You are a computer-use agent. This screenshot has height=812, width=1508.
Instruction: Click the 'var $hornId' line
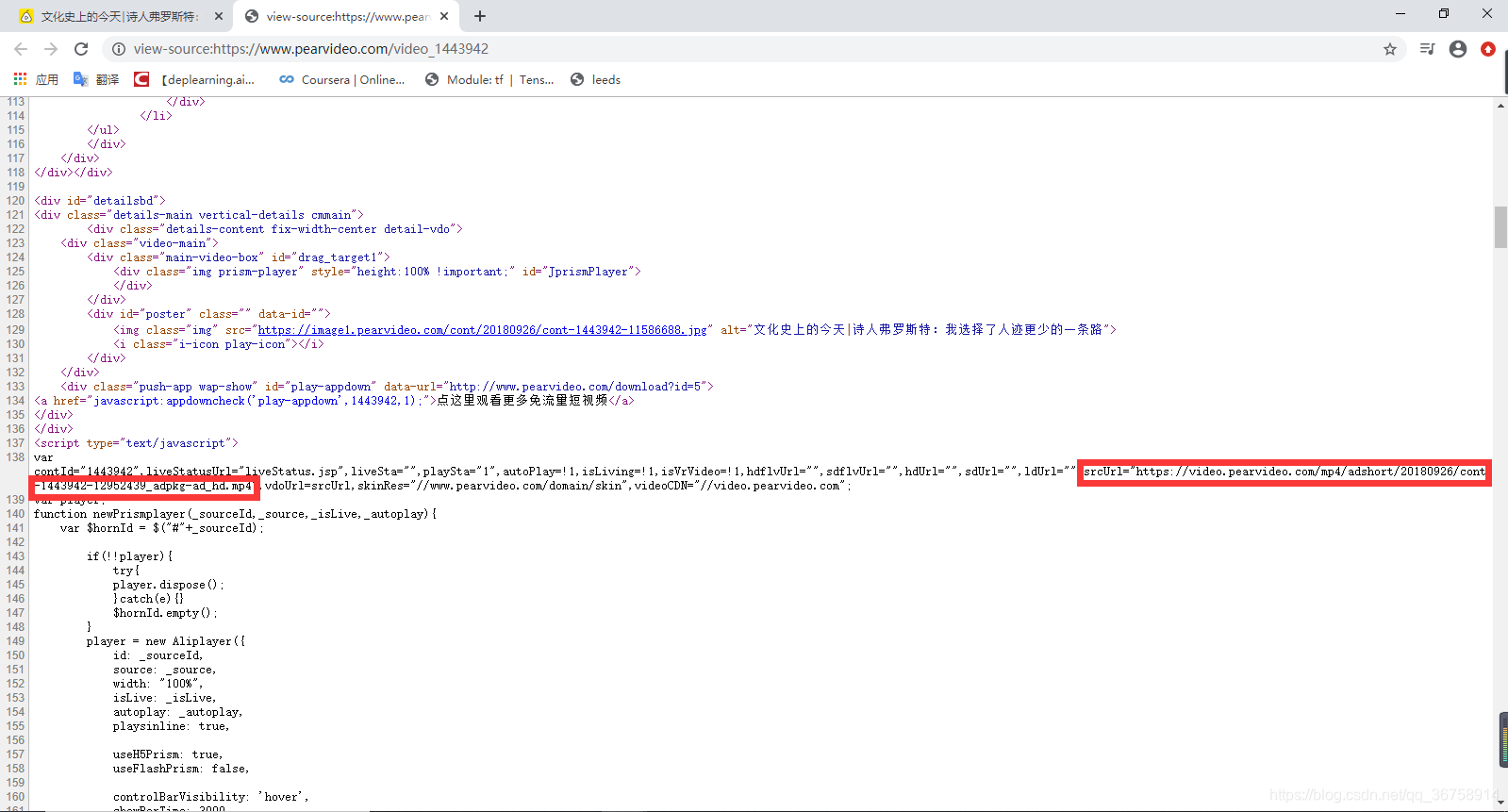coord(162,528)
